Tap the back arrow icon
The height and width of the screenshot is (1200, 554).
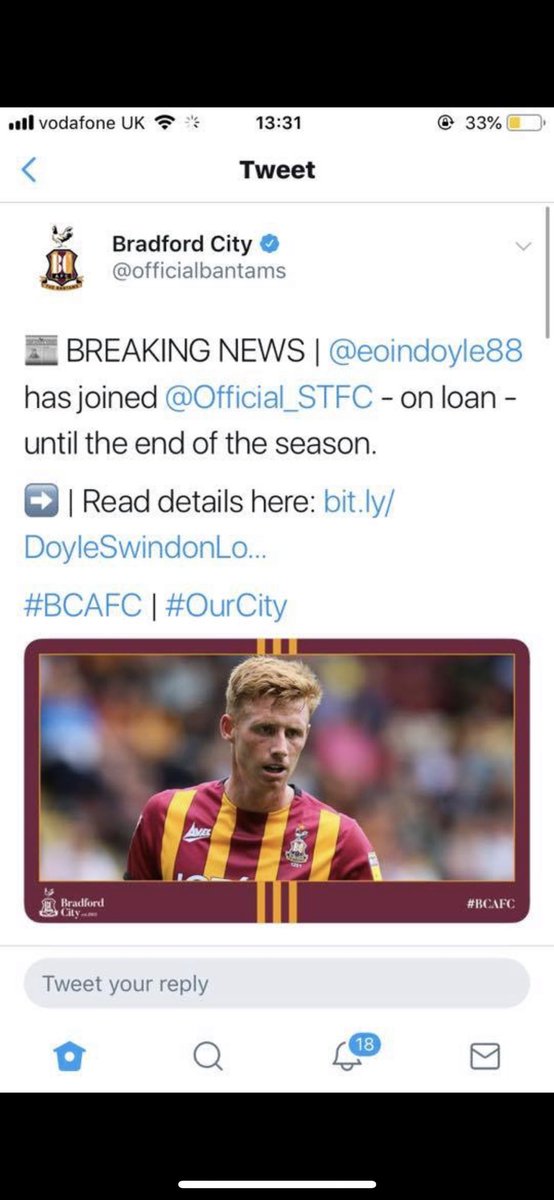[29, 170]
